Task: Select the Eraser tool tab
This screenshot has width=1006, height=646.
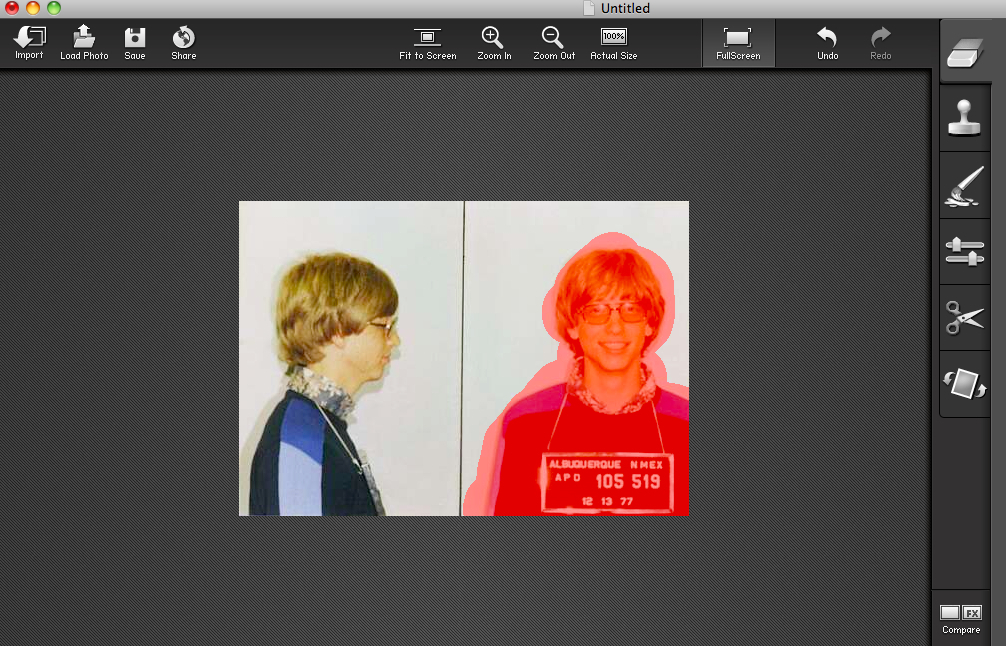Action: point(964,51)
